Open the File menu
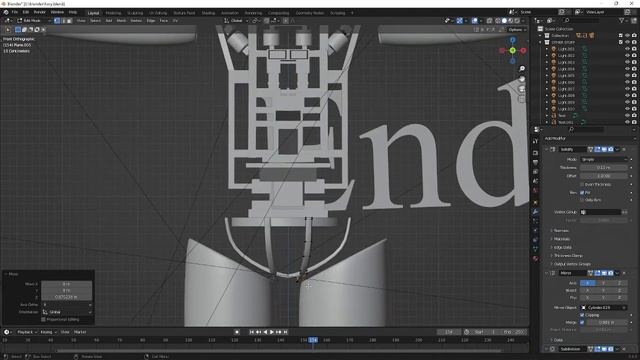This screenshot has height=360, width=640. coord(15,12)
